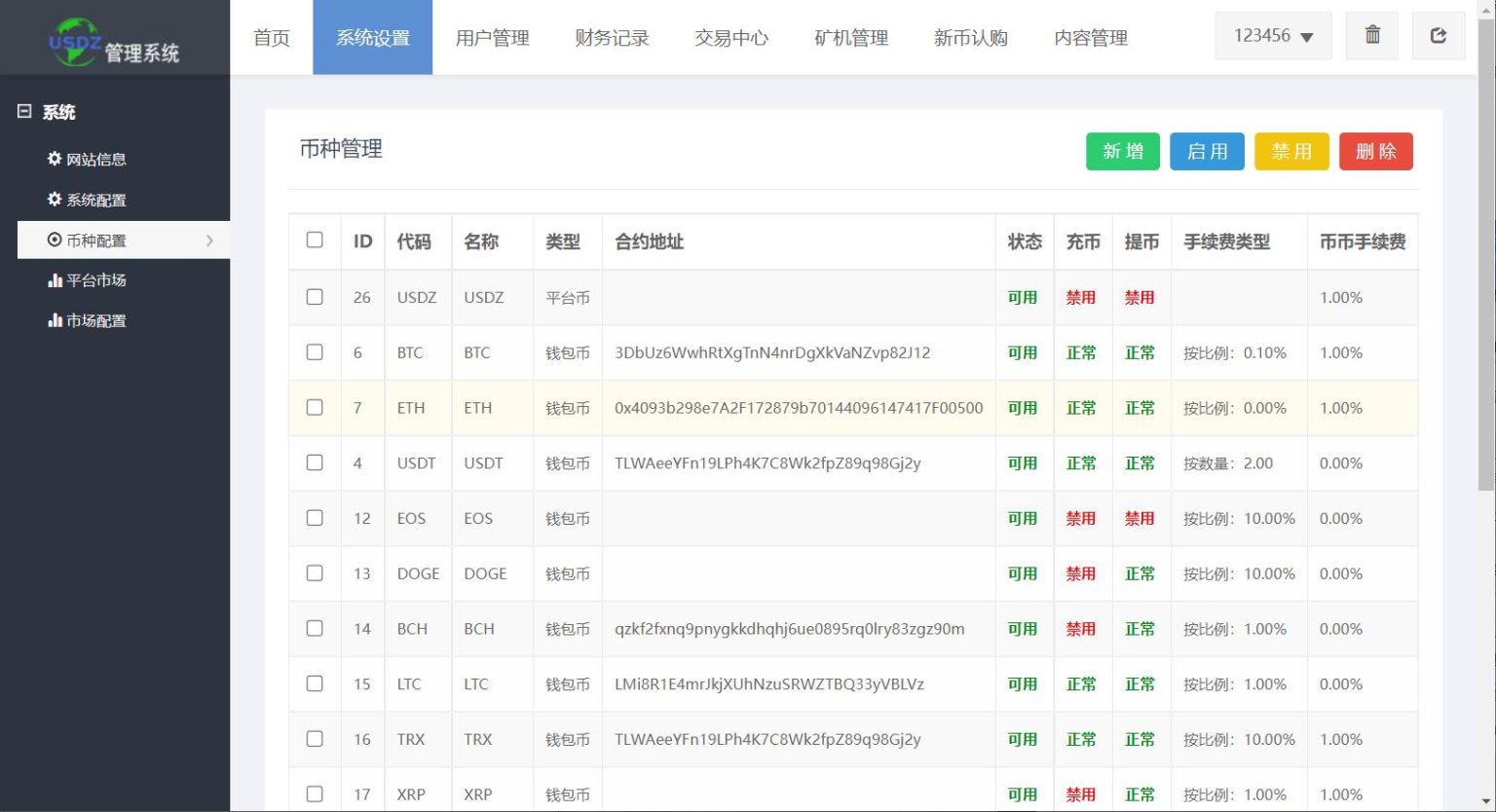Click the 充币 status 禁用 in XRP row
Screen dimensions: 1496x812
tap(1081, 794)
